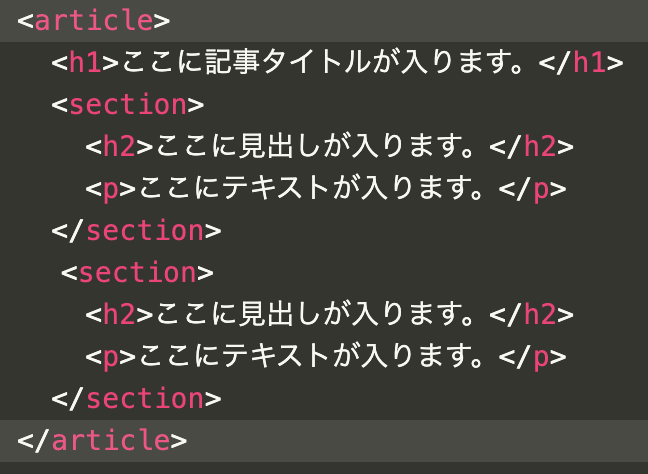Viewport: 648px width, 474px height.
Task: Click the second opening section tag
Action: pyautogui.click(x=136, y=272)
